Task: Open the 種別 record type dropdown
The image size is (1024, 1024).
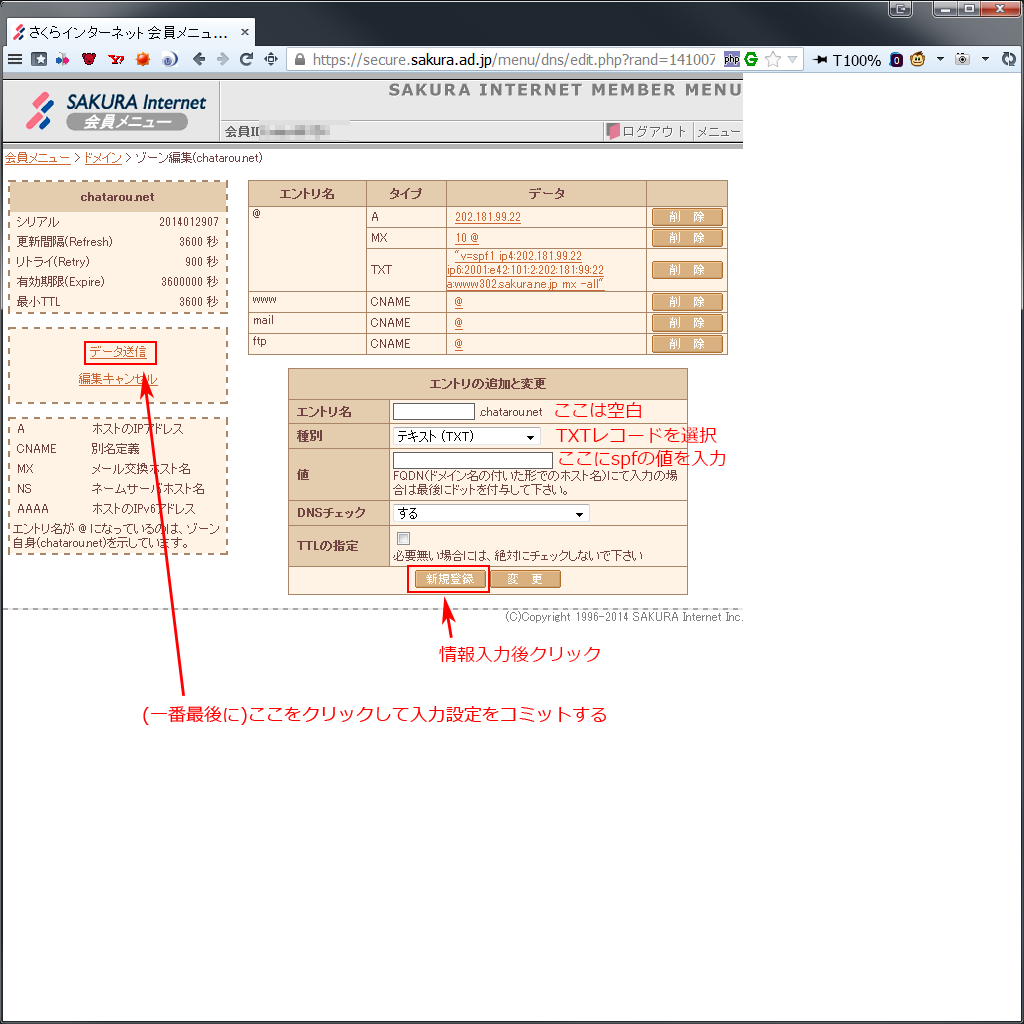Action: [x=466, y=436]
